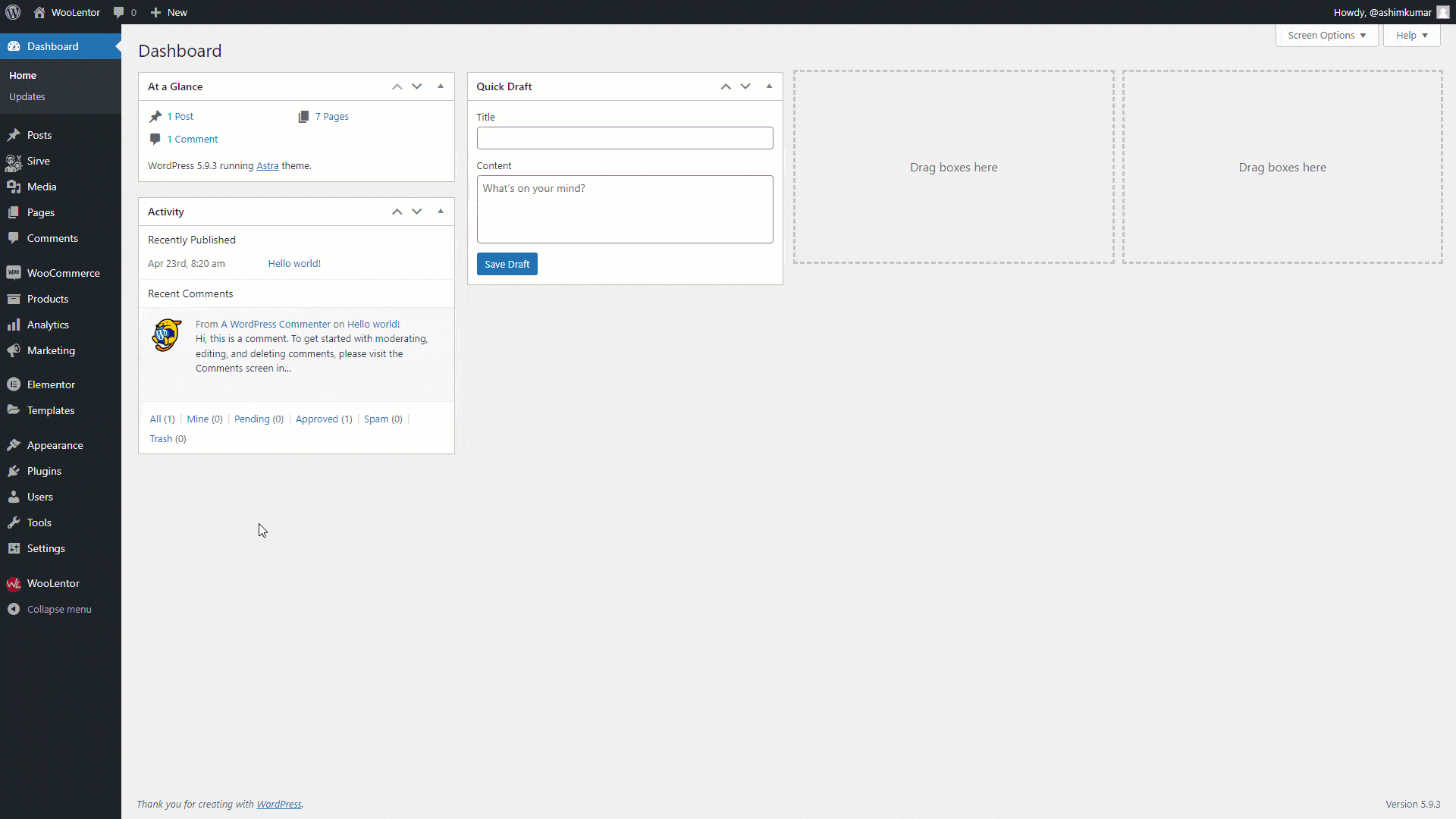Open the Screen Options dropdown
The height and width of the screenshot is (819, 1456).
click(x=1326, y=35)
